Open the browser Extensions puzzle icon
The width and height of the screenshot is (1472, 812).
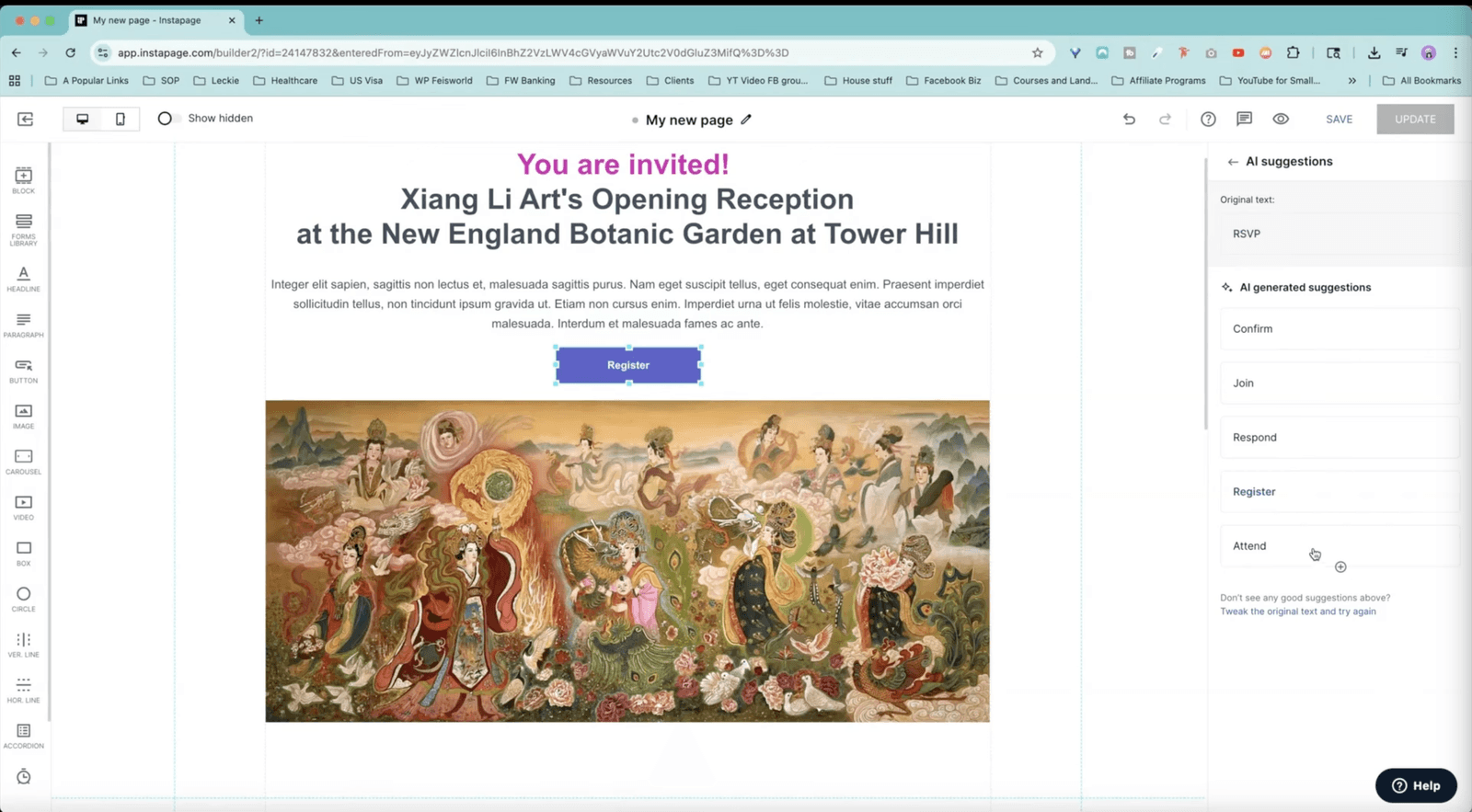tap(1294, 52)
